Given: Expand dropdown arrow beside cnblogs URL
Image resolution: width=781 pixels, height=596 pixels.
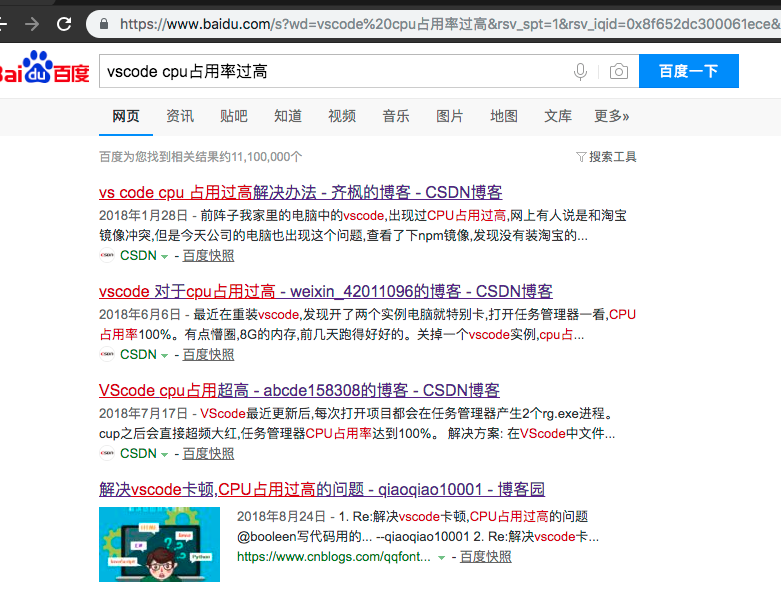Looking at the screenshot, I should pos(441,558).
